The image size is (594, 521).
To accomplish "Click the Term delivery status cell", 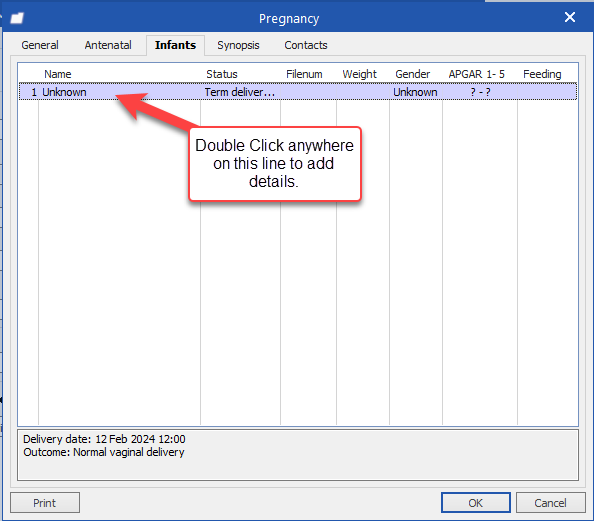I will pyautogui.click(x=240, y=92).
